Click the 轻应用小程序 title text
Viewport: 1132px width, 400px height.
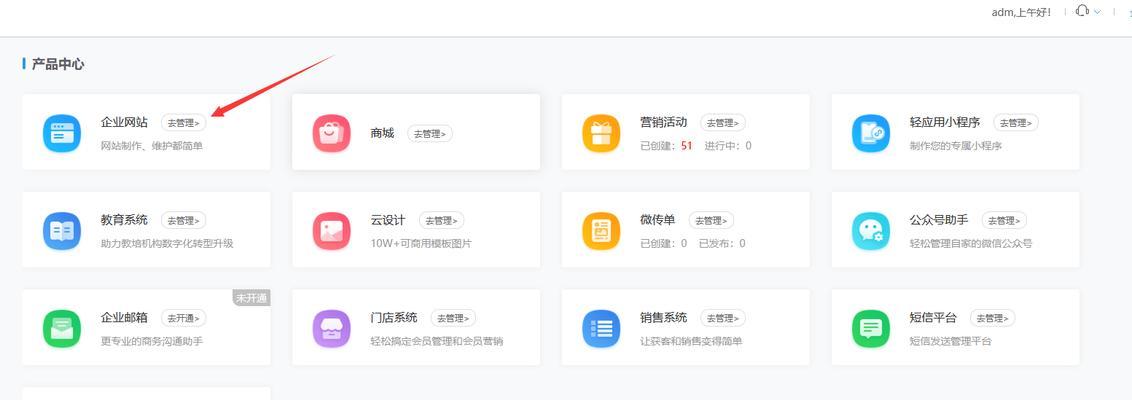[x=945, y=123]
